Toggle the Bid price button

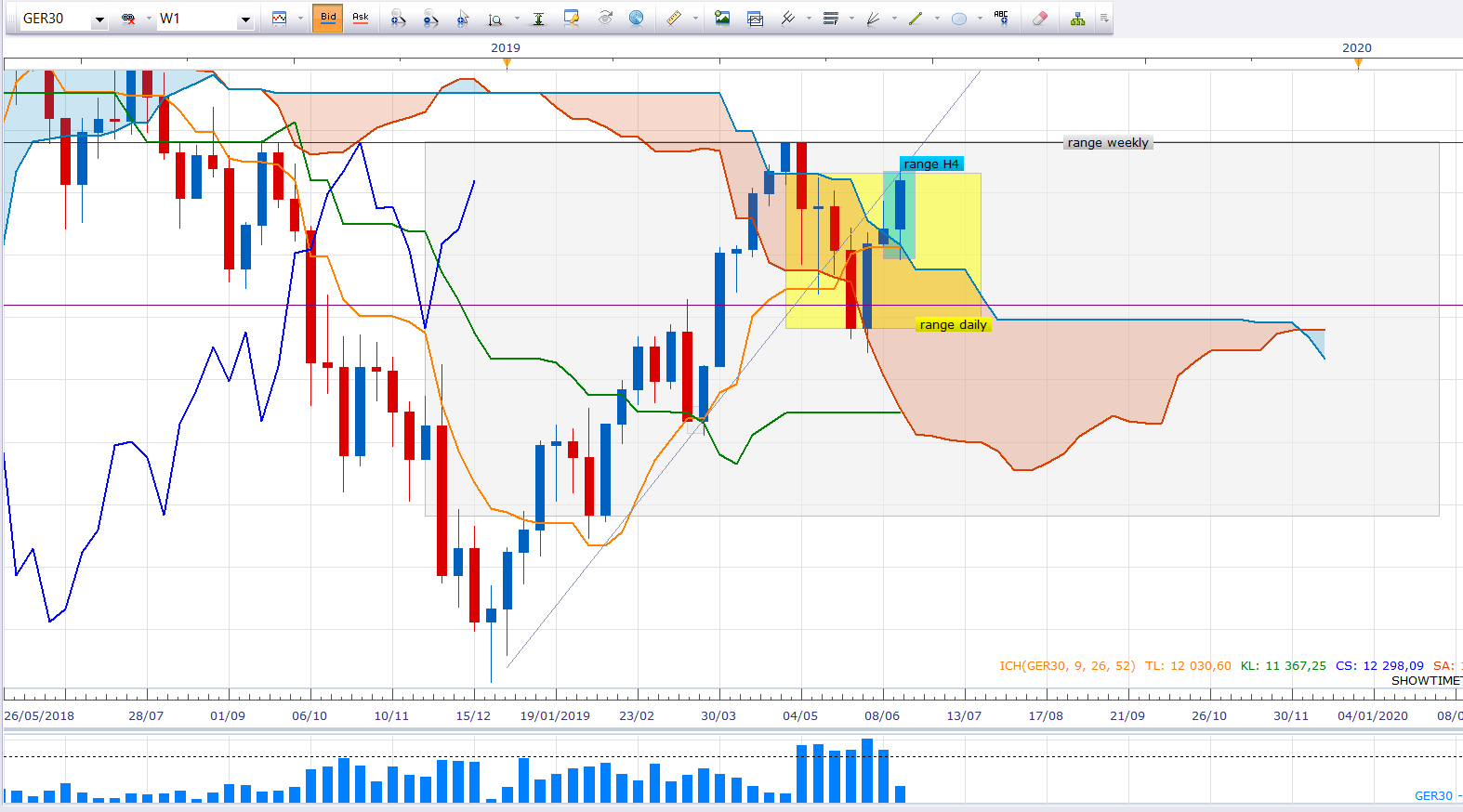click(328, 19)
